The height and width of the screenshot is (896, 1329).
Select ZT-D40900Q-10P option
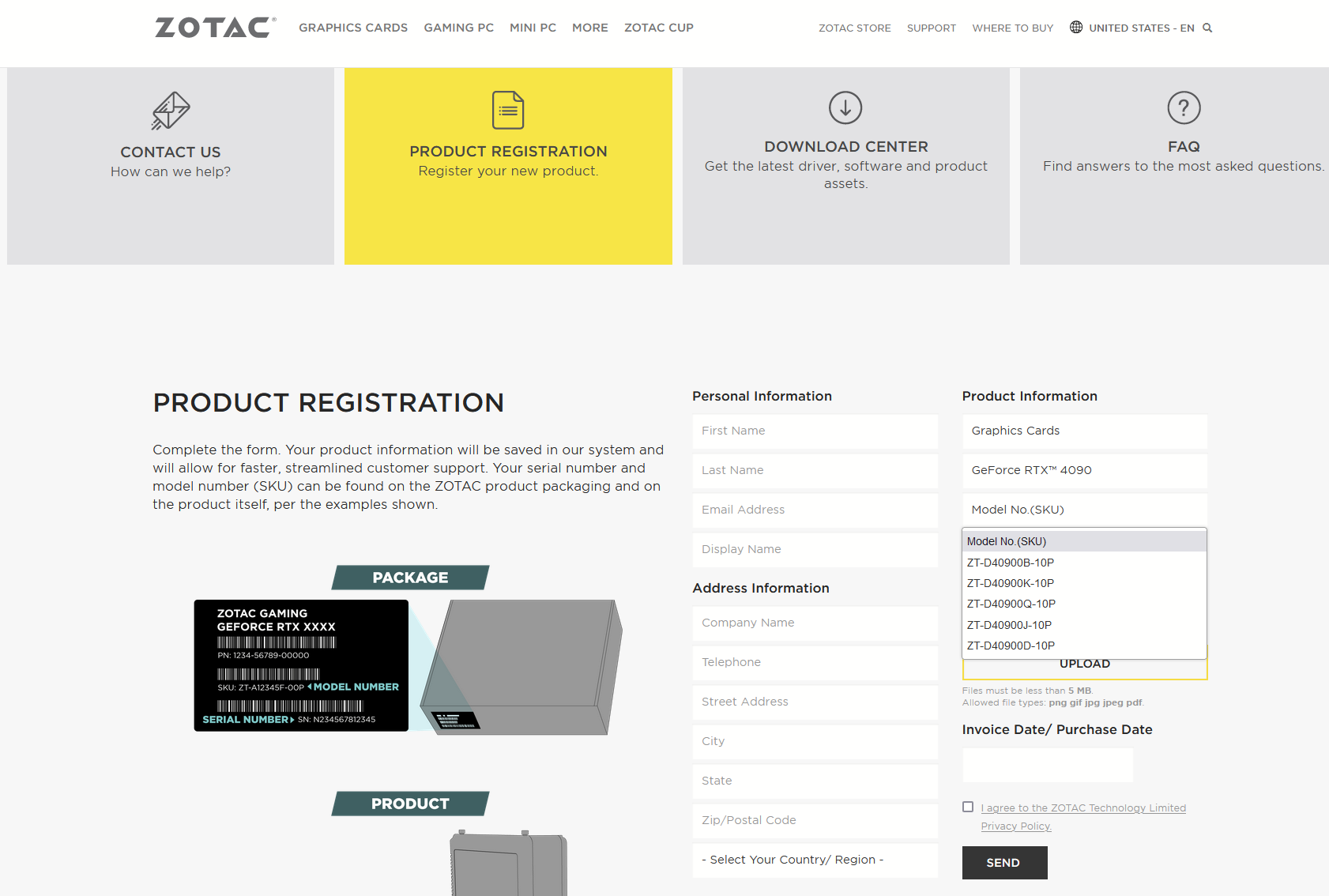pos(1084,604)
